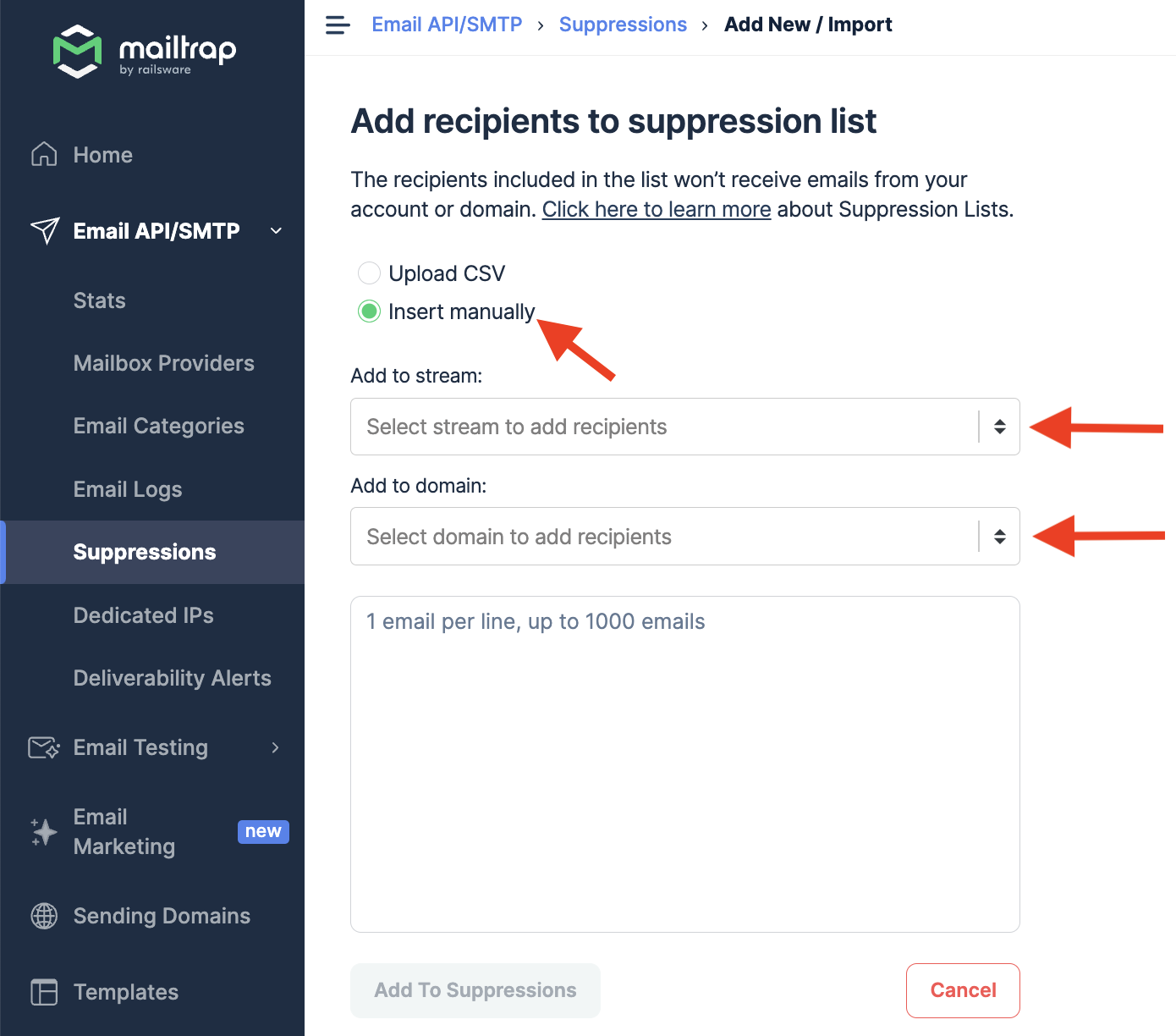1176x1036 pixels.
Task: Go to Deliverability Alerts in sidebar
Action: [173, 678]
